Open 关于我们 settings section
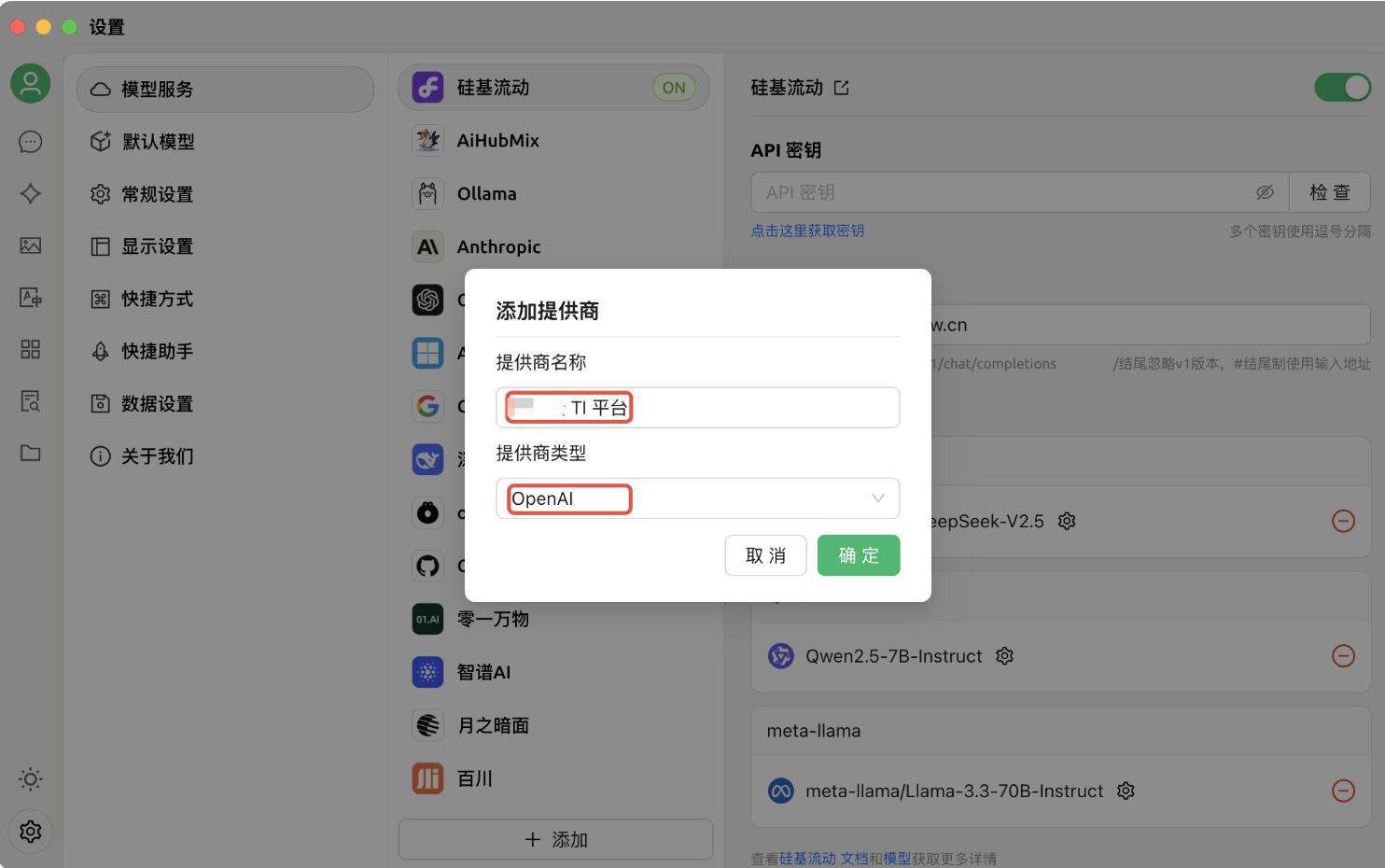The height and width of the screenshot is (868, 1385). [x=225, y=456]
